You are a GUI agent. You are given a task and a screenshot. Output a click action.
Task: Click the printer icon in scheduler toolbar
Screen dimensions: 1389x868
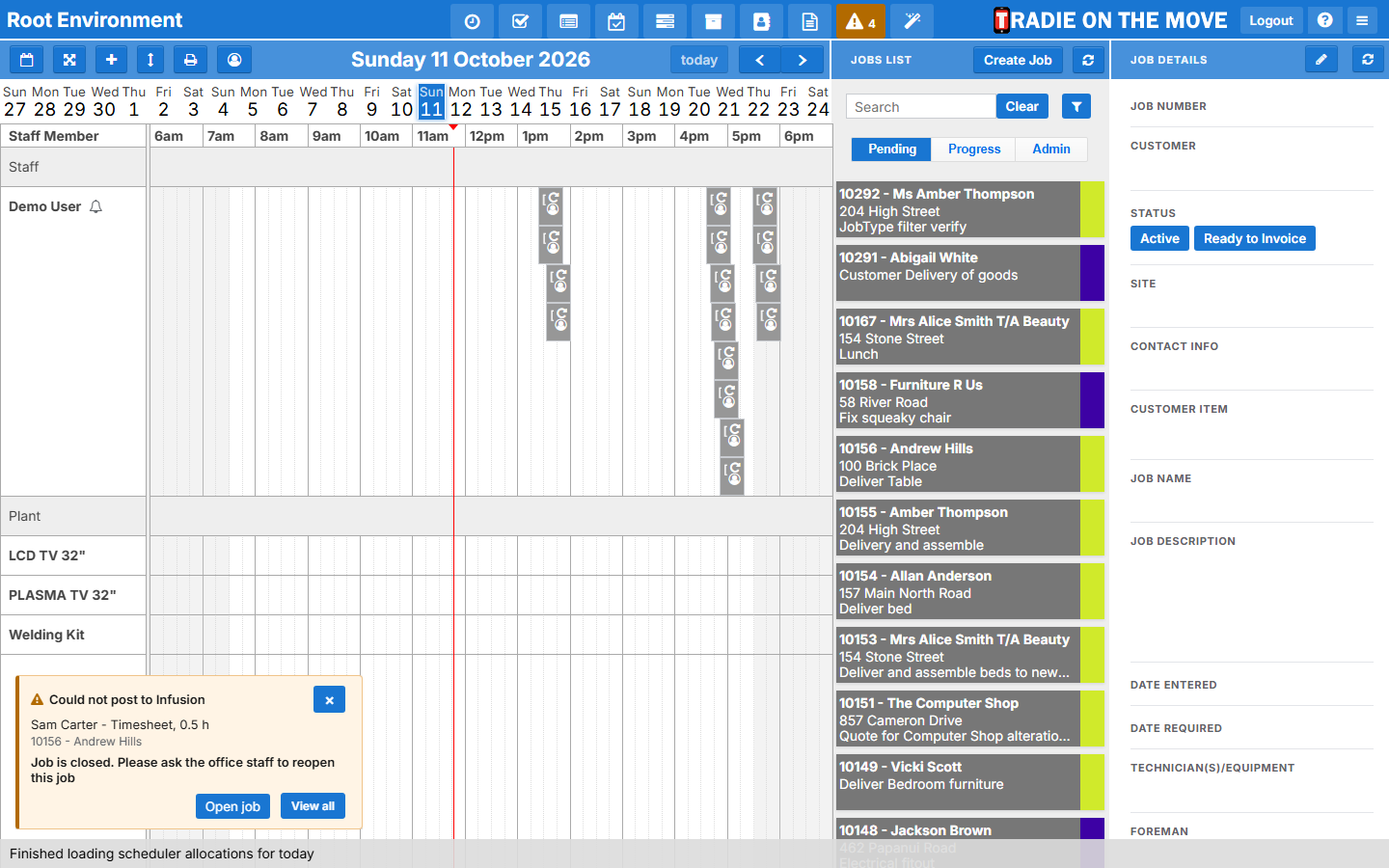(x=191, y=60)
